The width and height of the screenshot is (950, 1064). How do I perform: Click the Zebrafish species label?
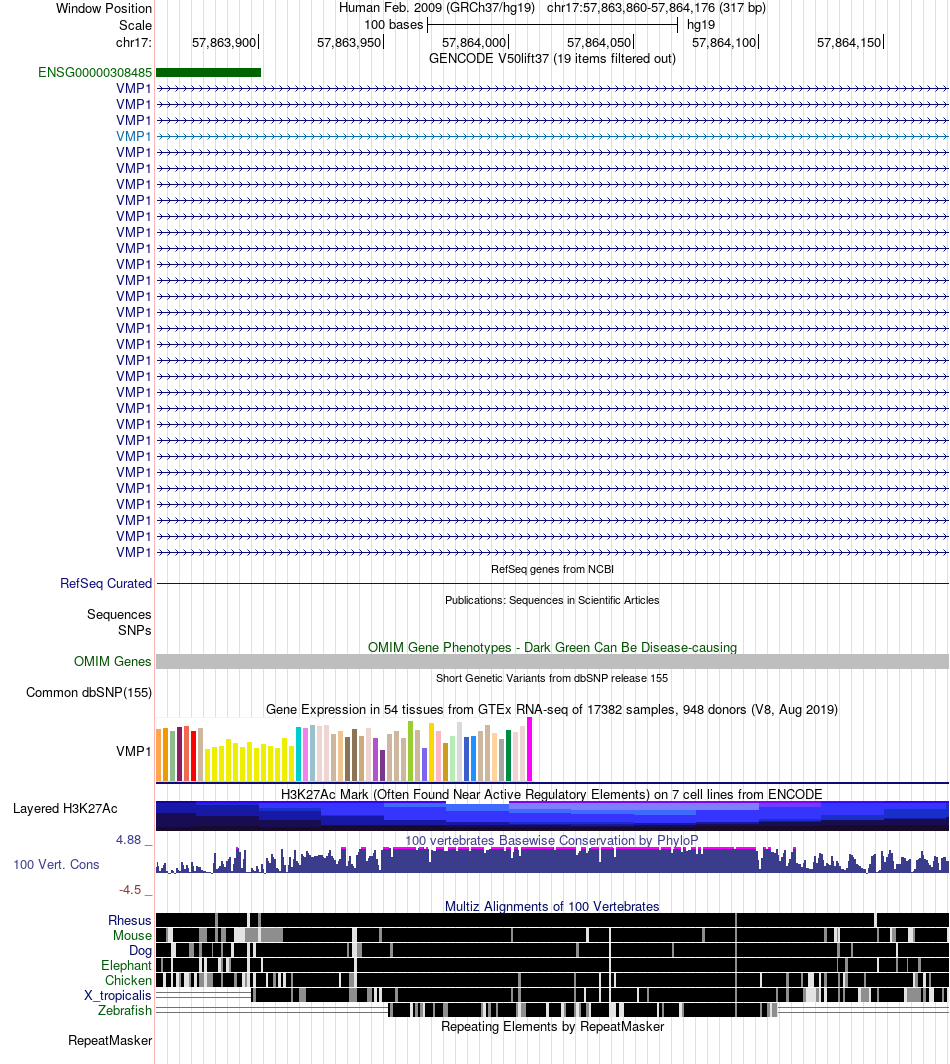(125, 1010)
